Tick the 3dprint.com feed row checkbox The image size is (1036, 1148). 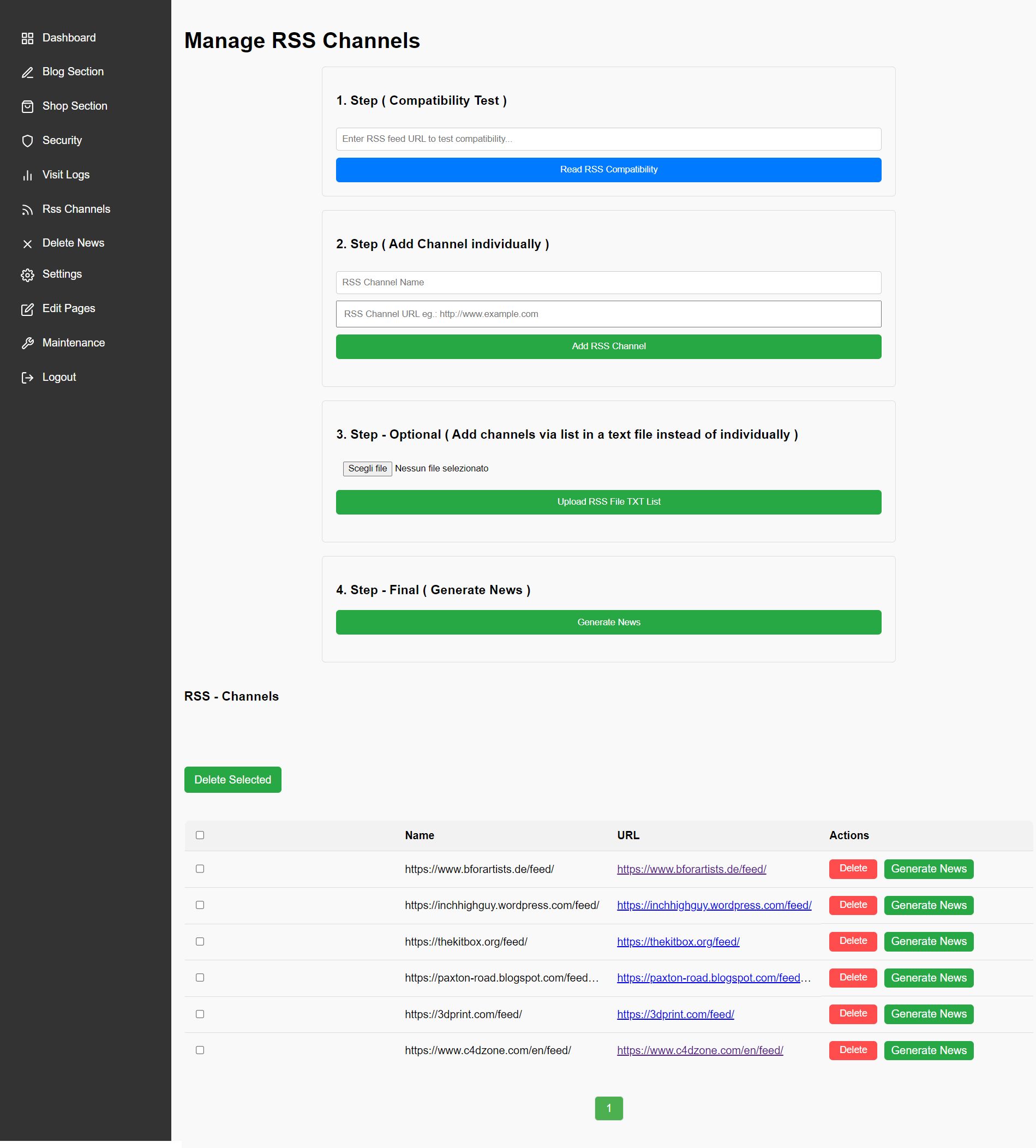200,1014
